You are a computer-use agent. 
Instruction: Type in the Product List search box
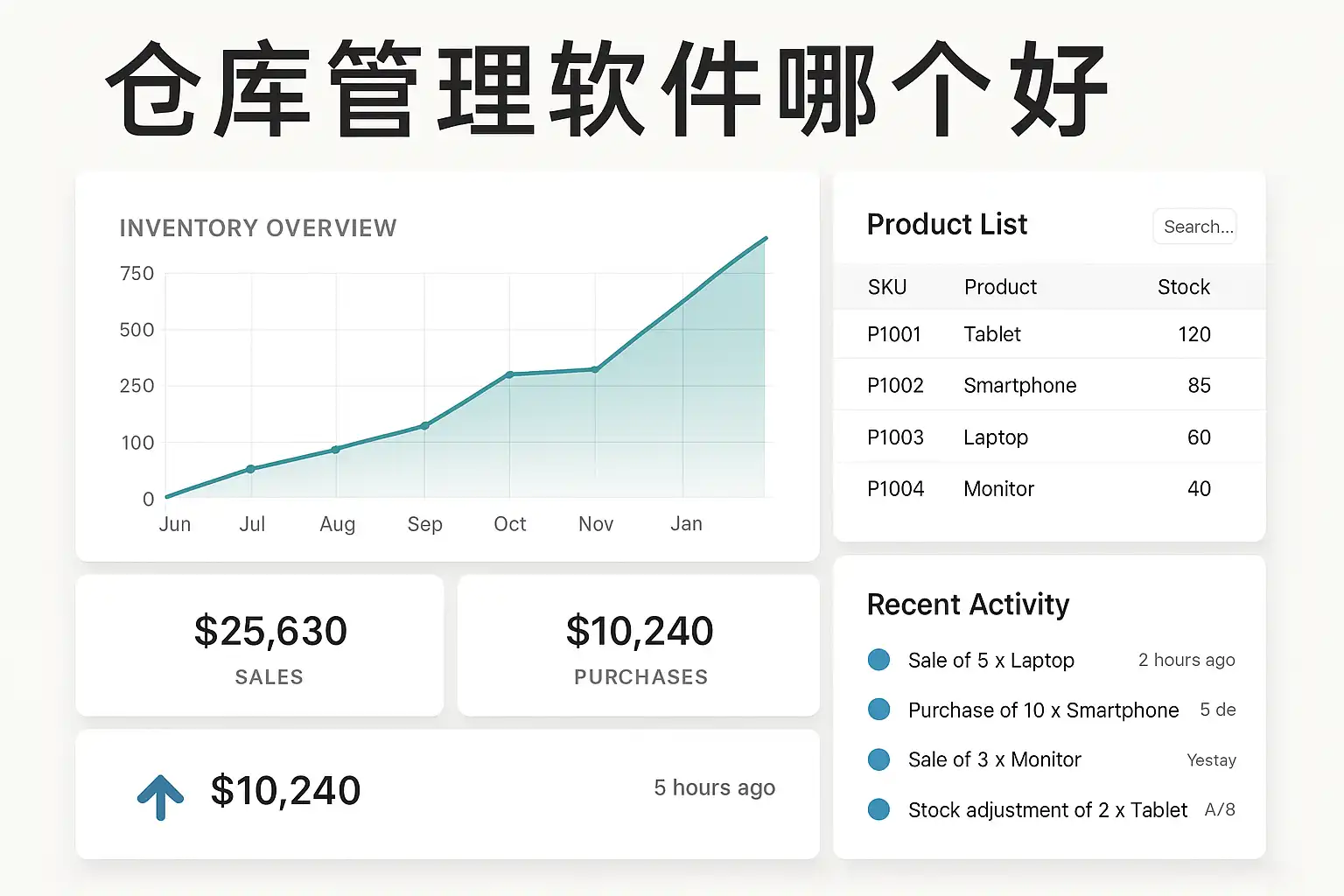point(1194,227)
